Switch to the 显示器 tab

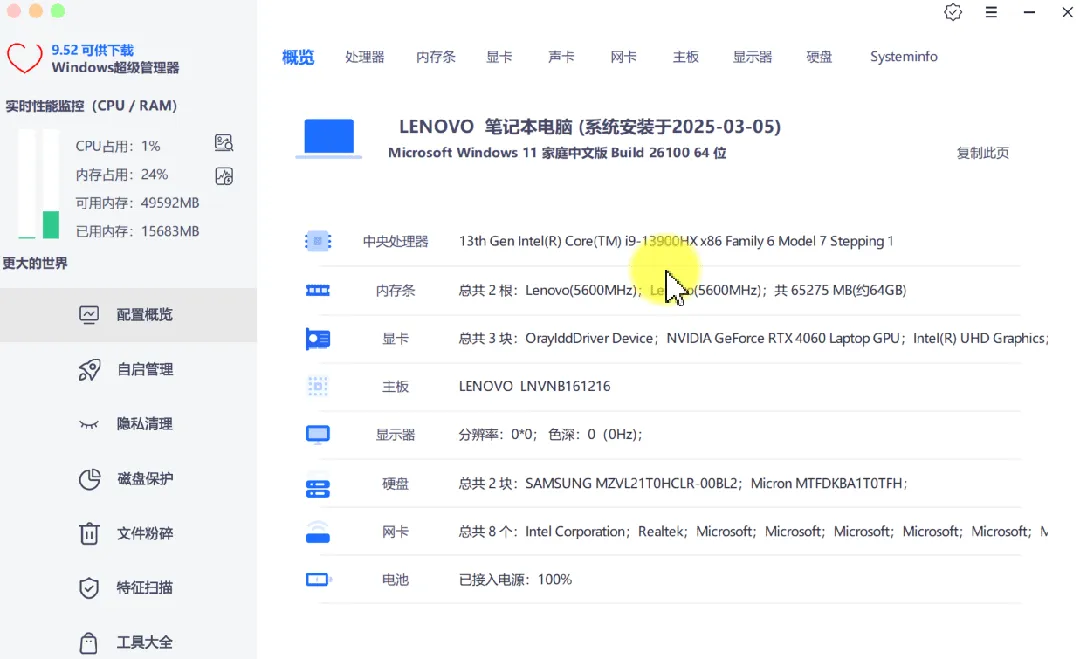[x=752, y=57]
